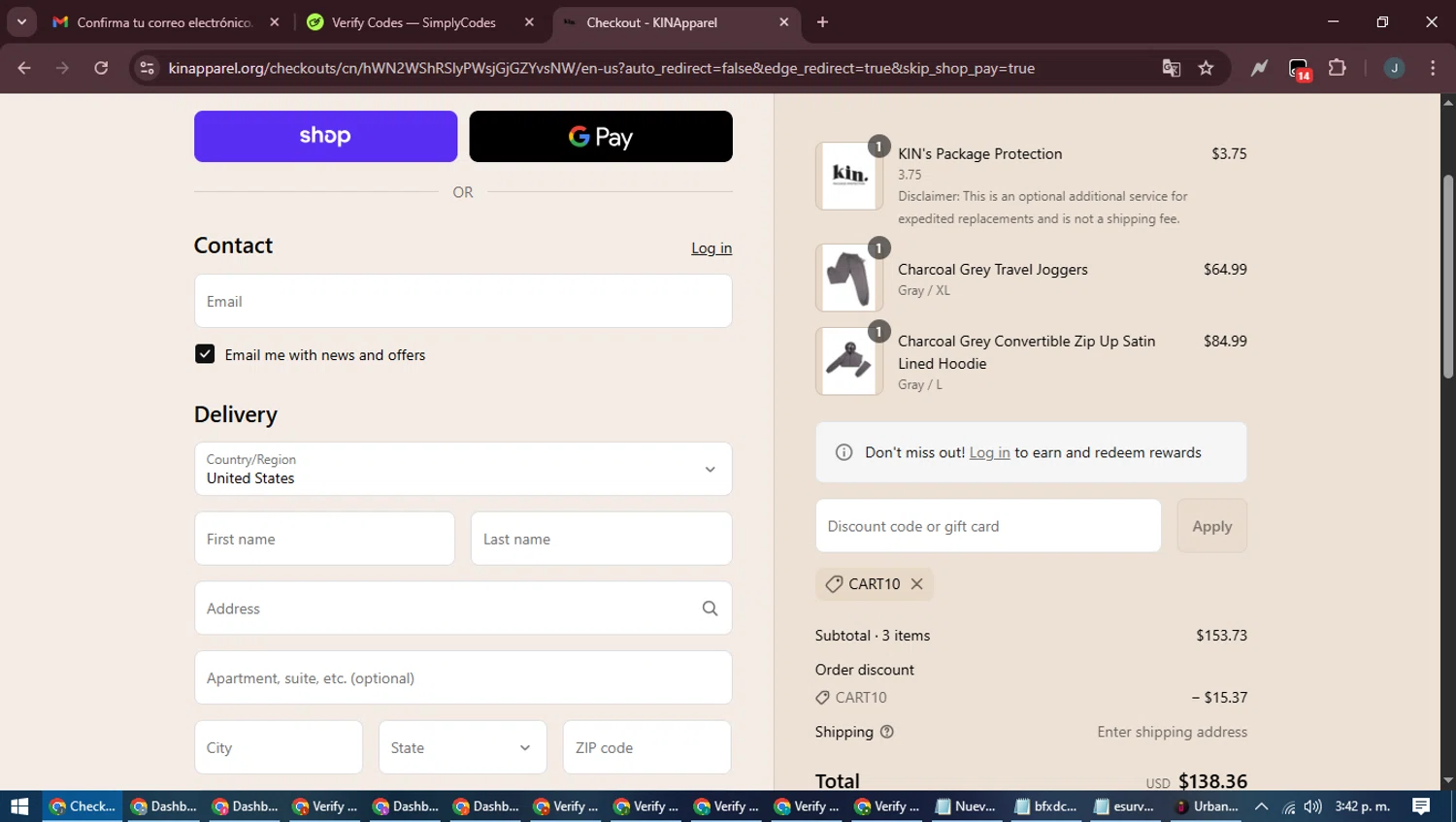The width and height of the screenshot is (1456, 822).
Task: Open the lightning bolt extension icon
Action: (x=1259, y=68)
